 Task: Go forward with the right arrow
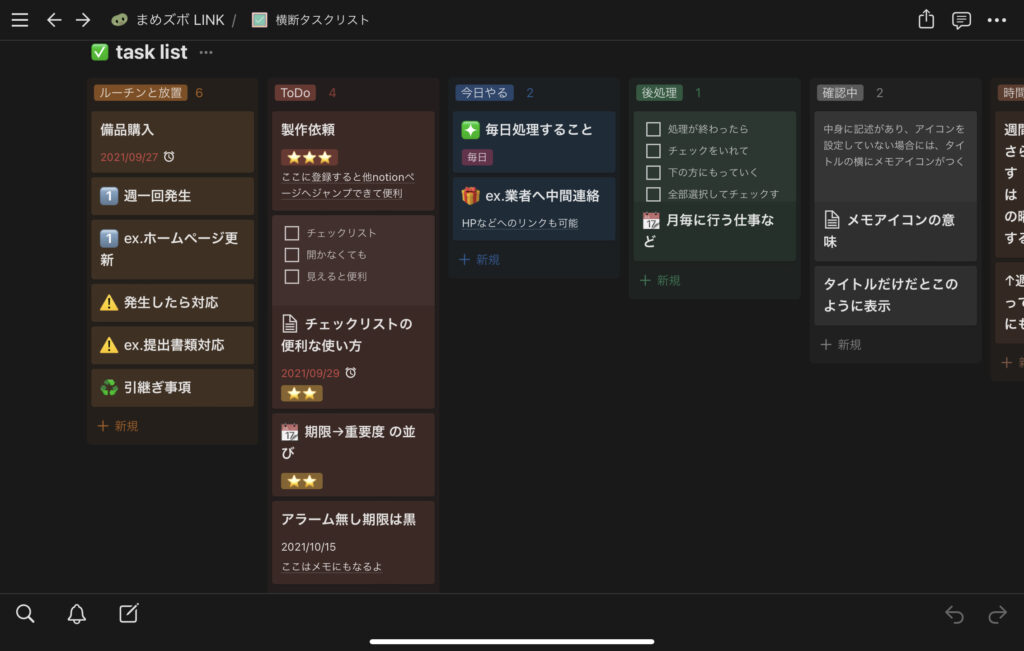83,20
